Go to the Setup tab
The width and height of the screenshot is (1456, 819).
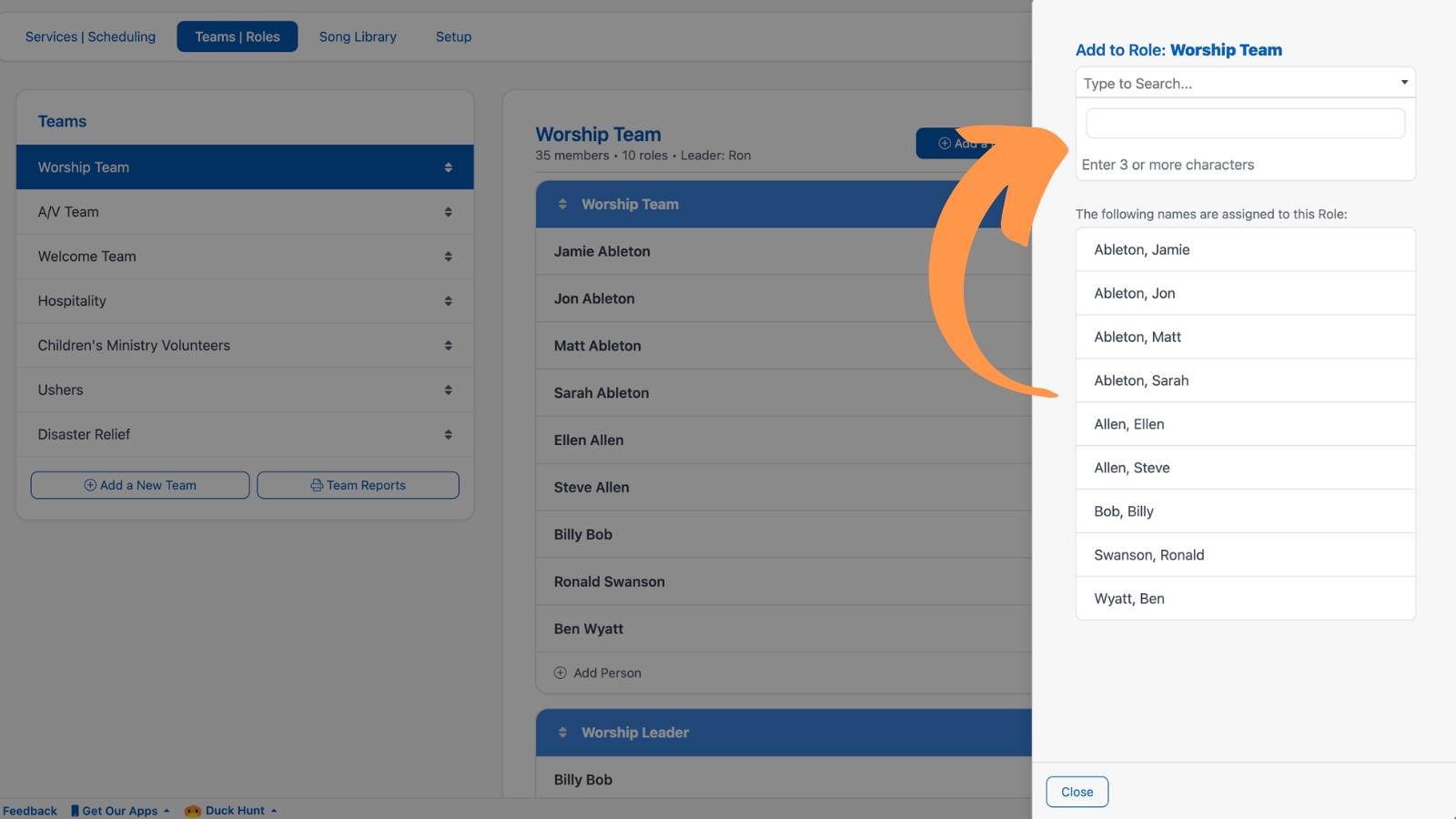(x=453, y=36)
